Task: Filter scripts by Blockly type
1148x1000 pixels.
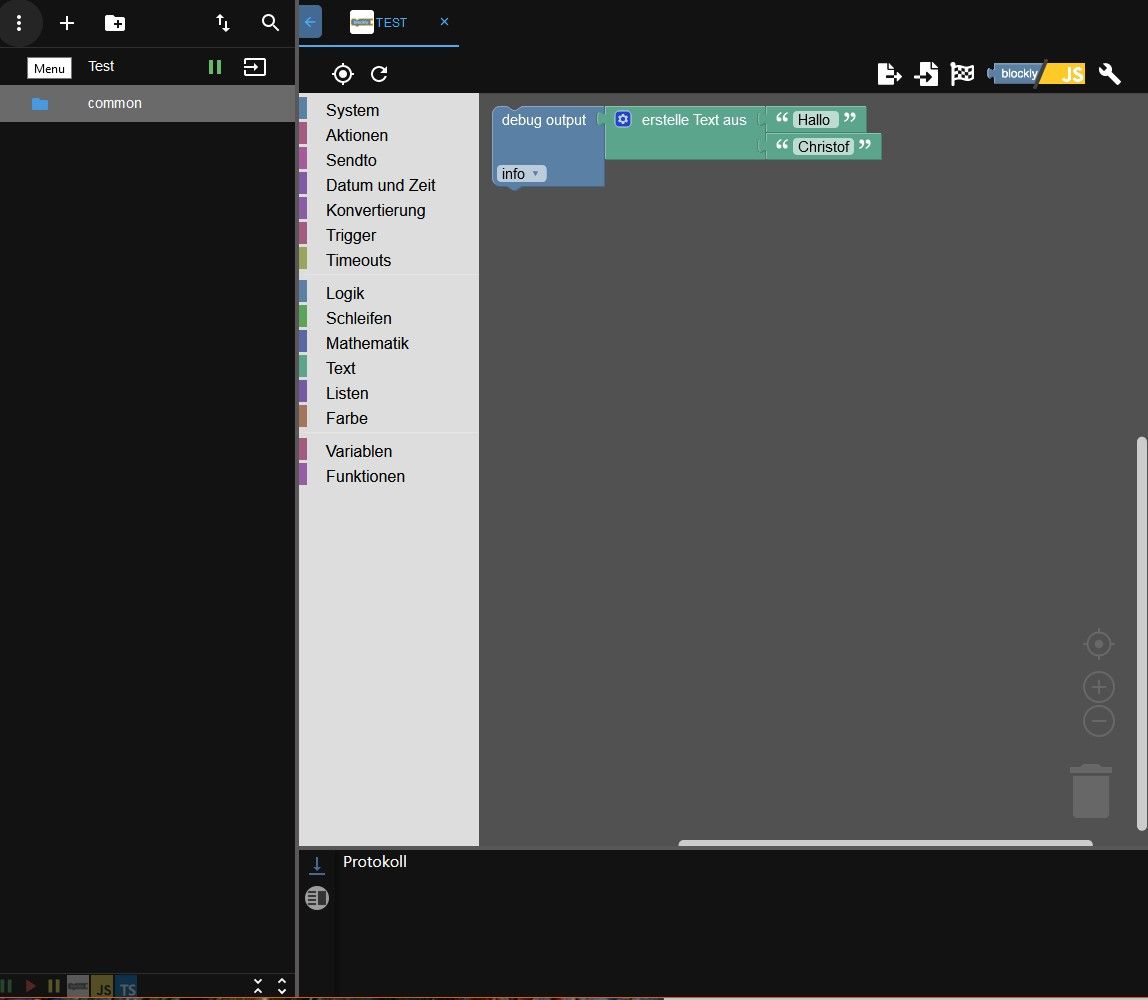Action: (78, 986)
